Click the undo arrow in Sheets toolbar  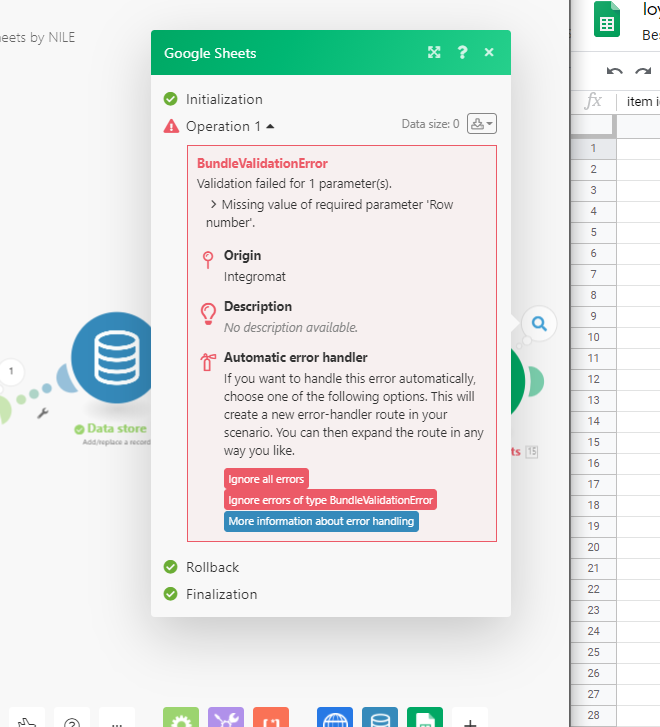[x=614, y=72]
